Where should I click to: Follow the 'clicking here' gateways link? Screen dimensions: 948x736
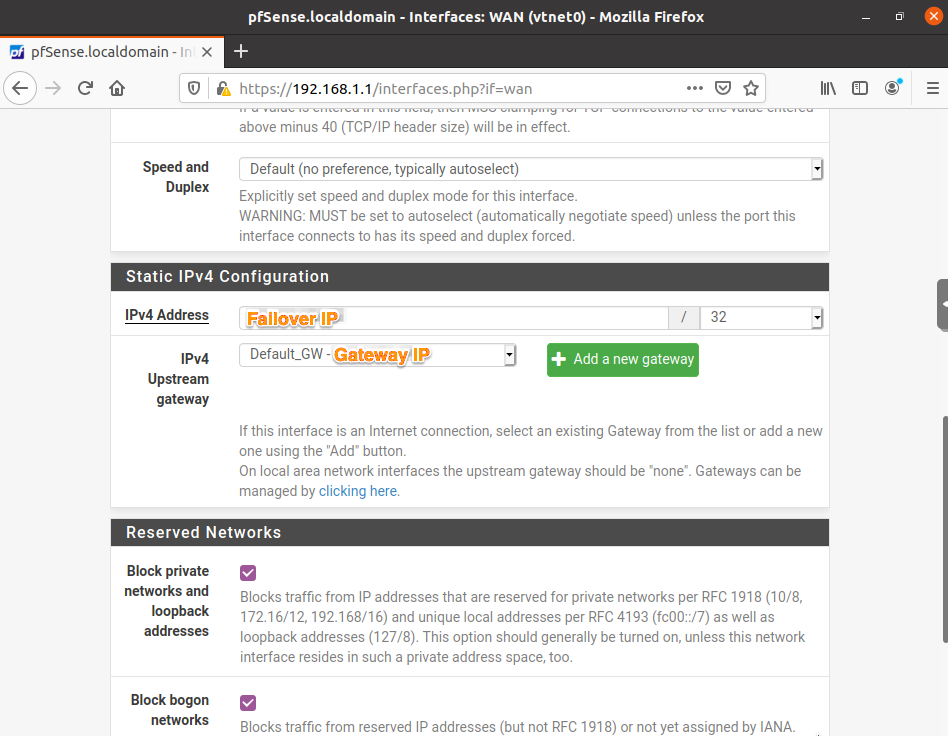tap(358, 491)
